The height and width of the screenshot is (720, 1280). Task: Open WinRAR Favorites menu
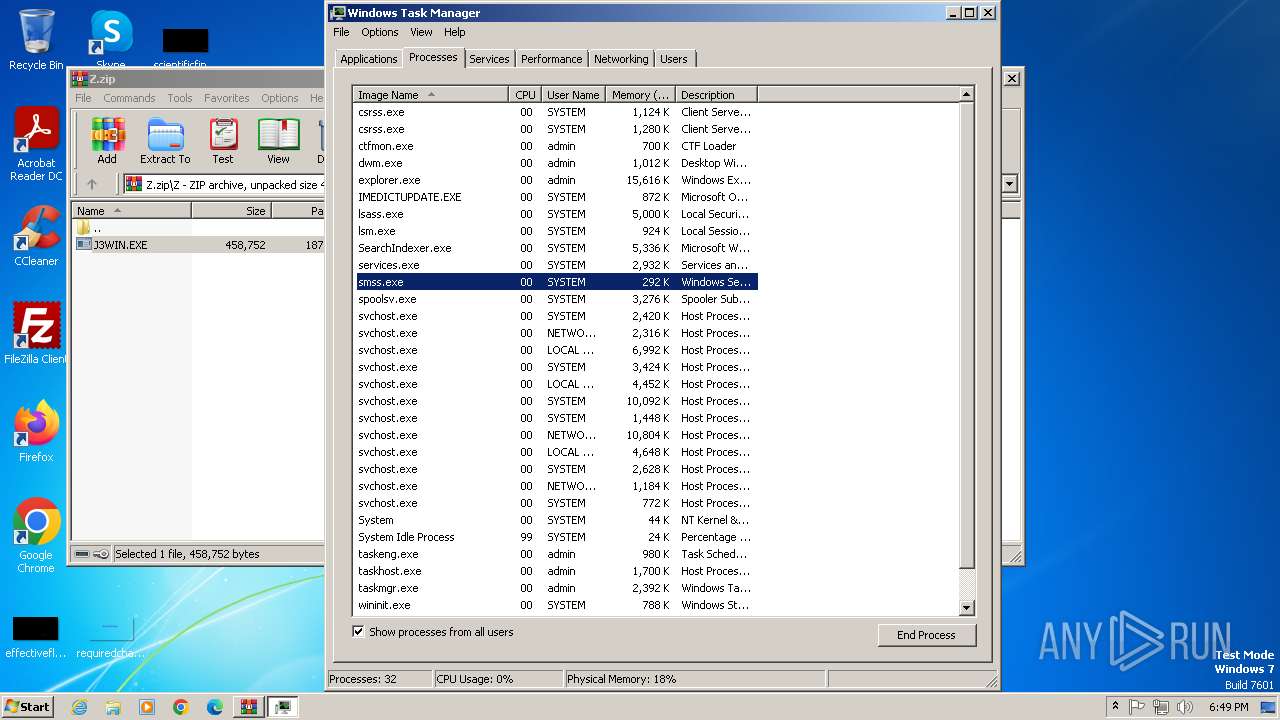tap(227, 98)
